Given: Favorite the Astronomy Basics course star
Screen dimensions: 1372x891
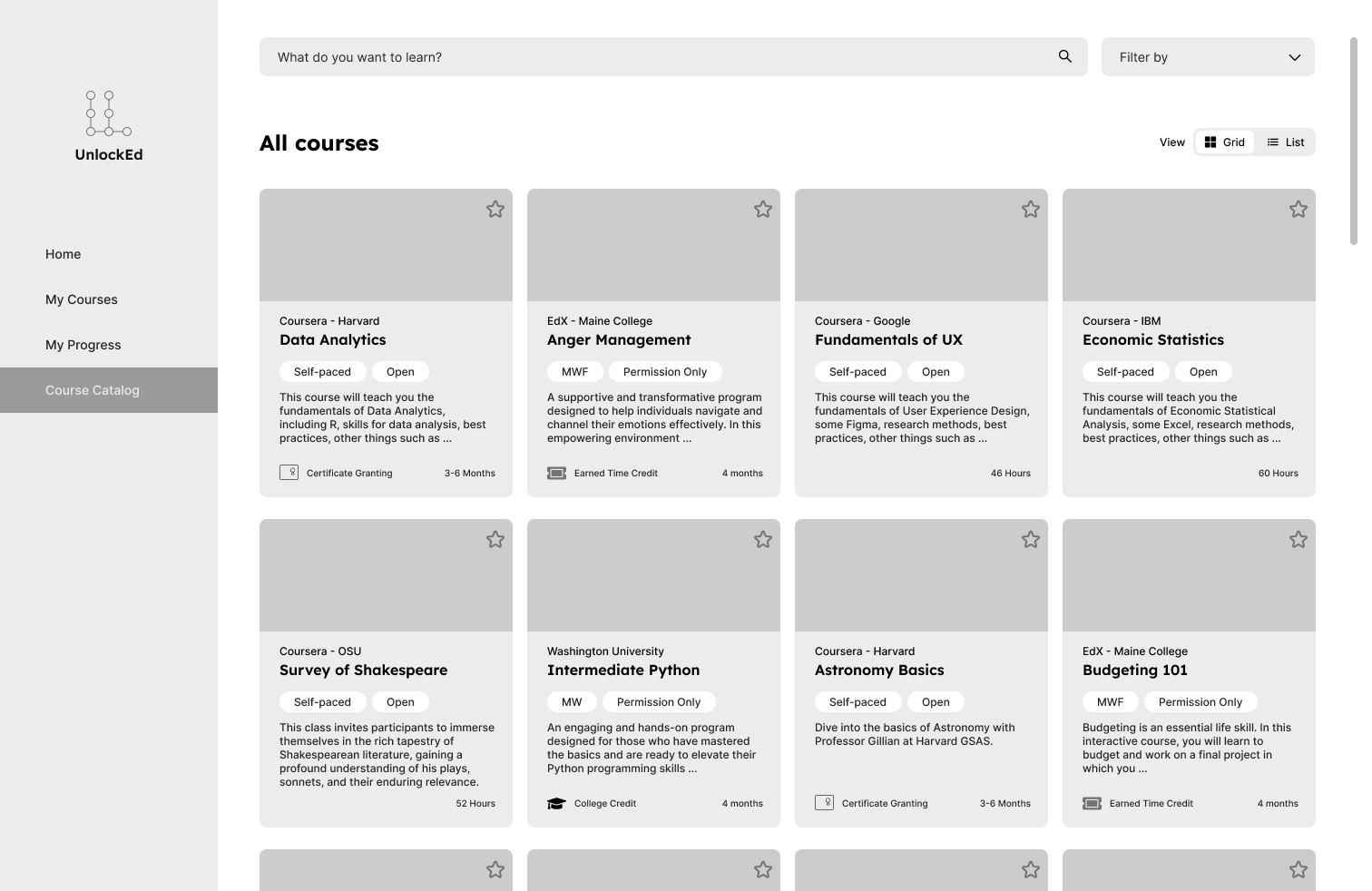Looking at the screenshot, I should [1031, 540].
